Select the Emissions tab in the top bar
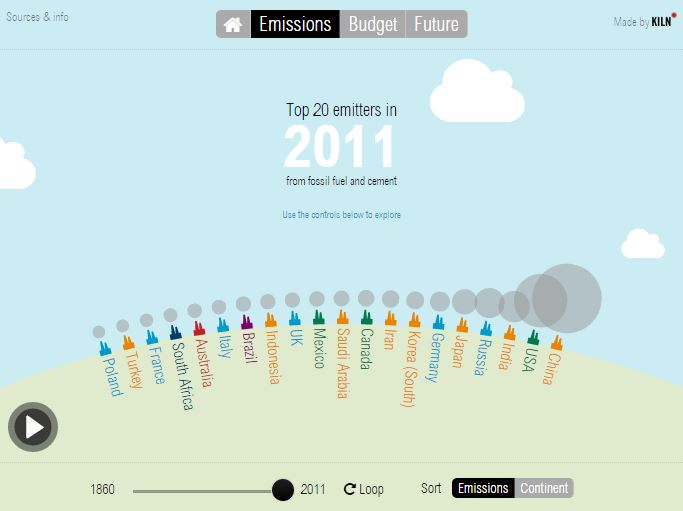Screen dimensions: 683x511 [x=295, y=24]
